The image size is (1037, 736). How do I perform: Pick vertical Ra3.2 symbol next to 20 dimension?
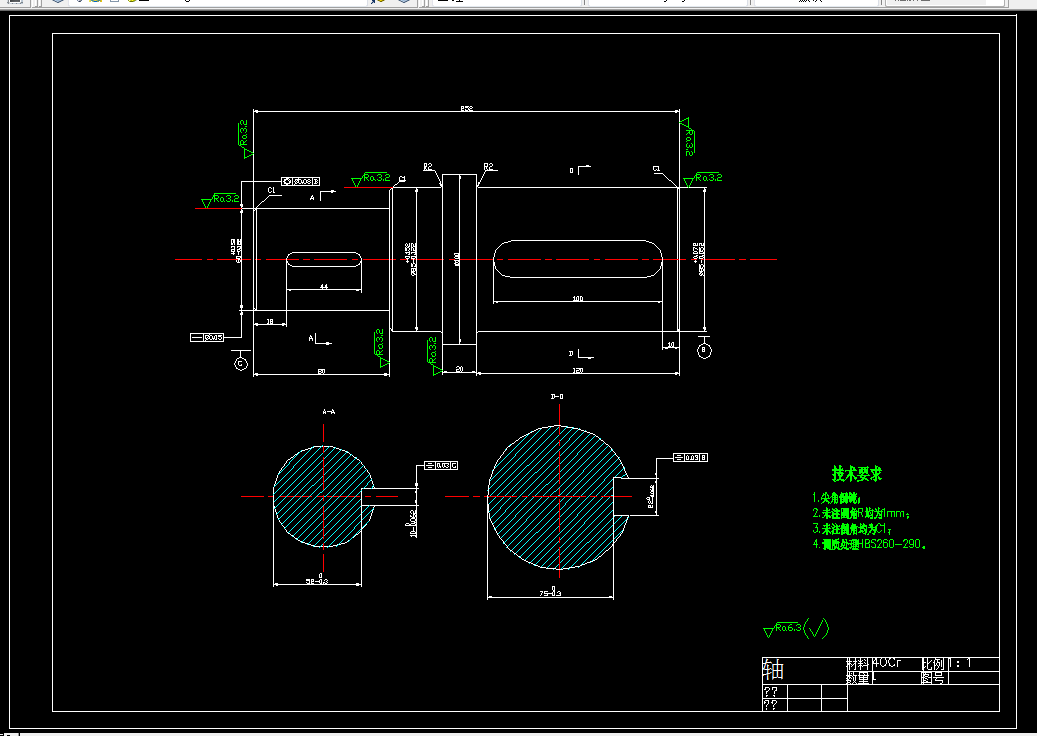pos(434,356)
